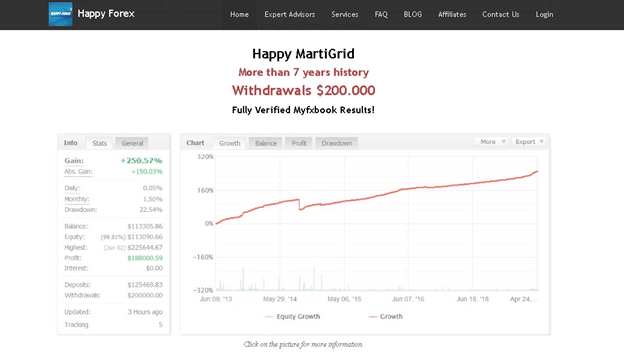Go to the Login page
624x360 pixels.
coord(544,14)
